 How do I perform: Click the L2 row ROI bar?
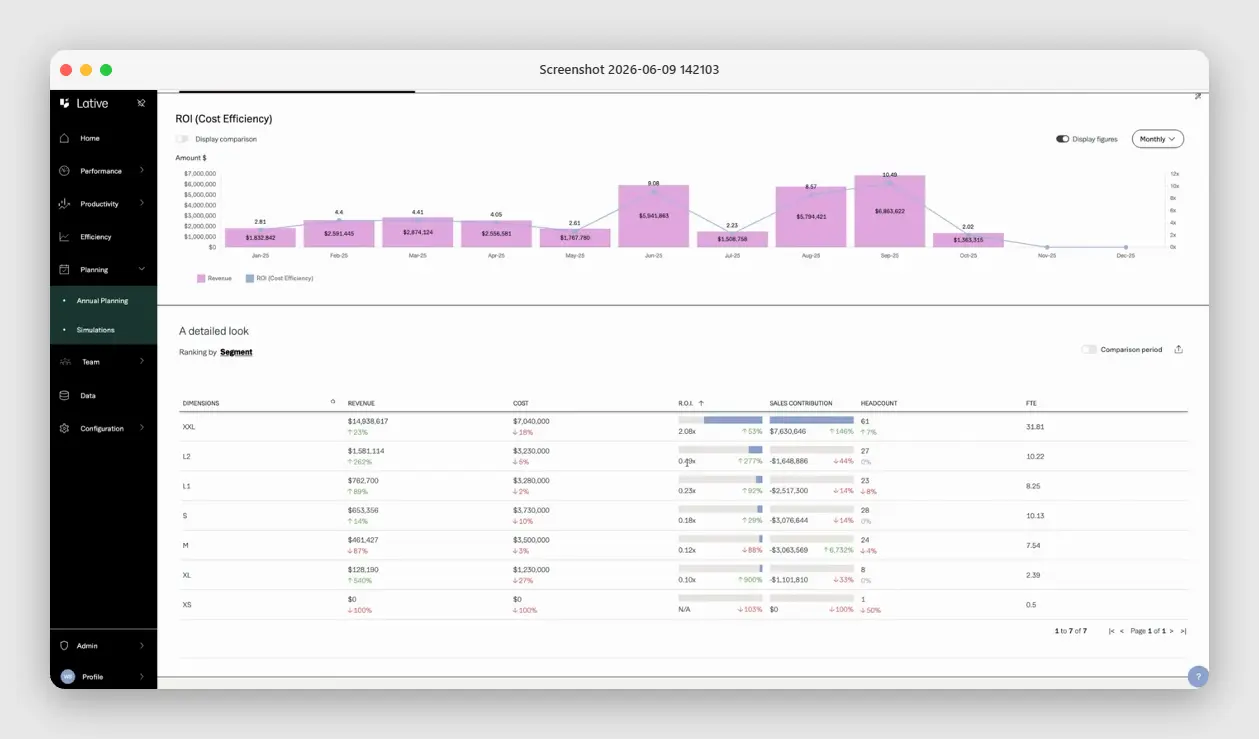[720, 450]
